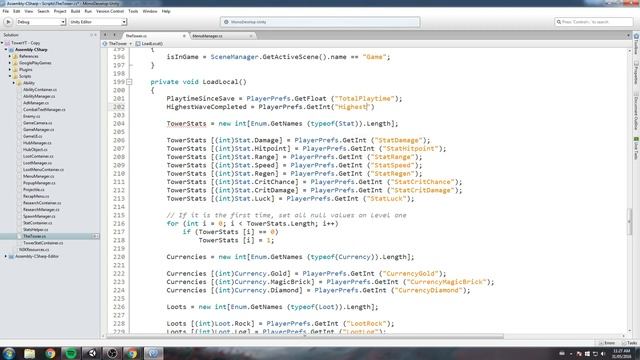The image size is (640, 360).
Task: Select AbilityContainer.cs in solution tree
Action: tap(40, 90)
